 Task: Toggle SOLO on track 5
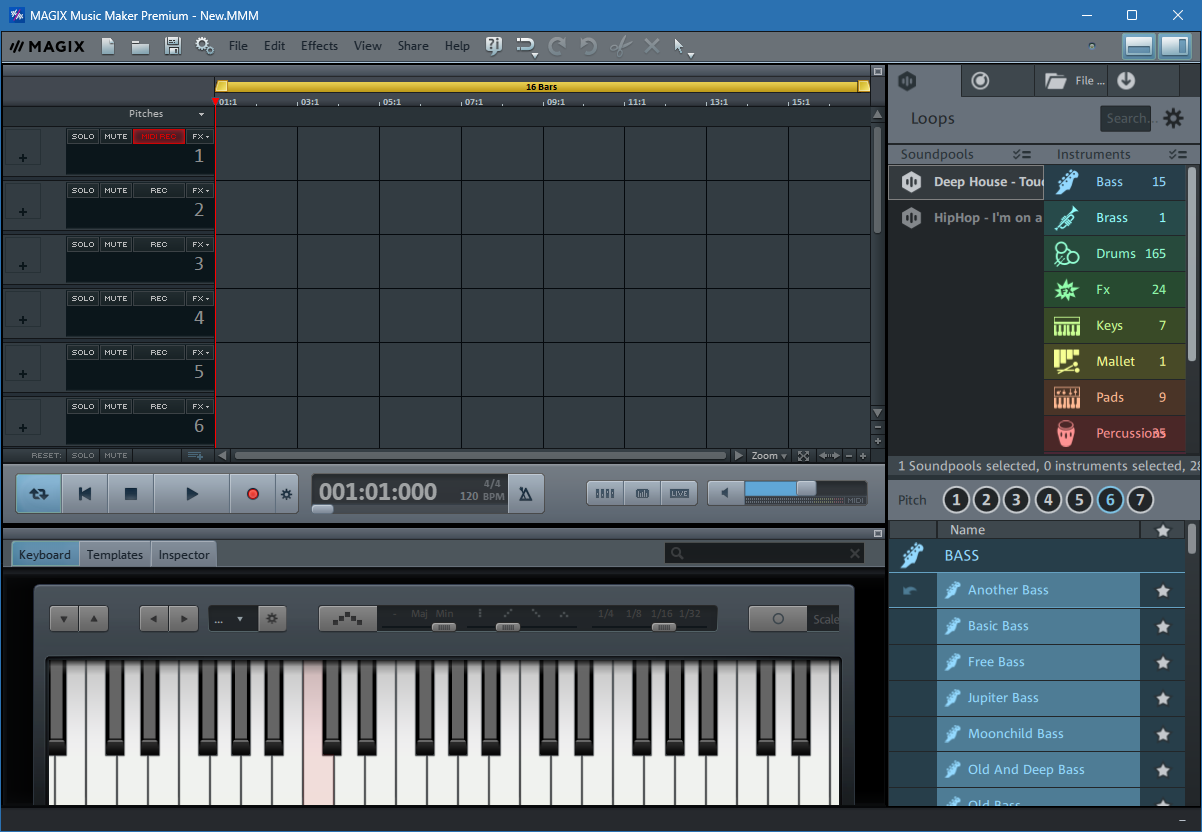point(83,352)
